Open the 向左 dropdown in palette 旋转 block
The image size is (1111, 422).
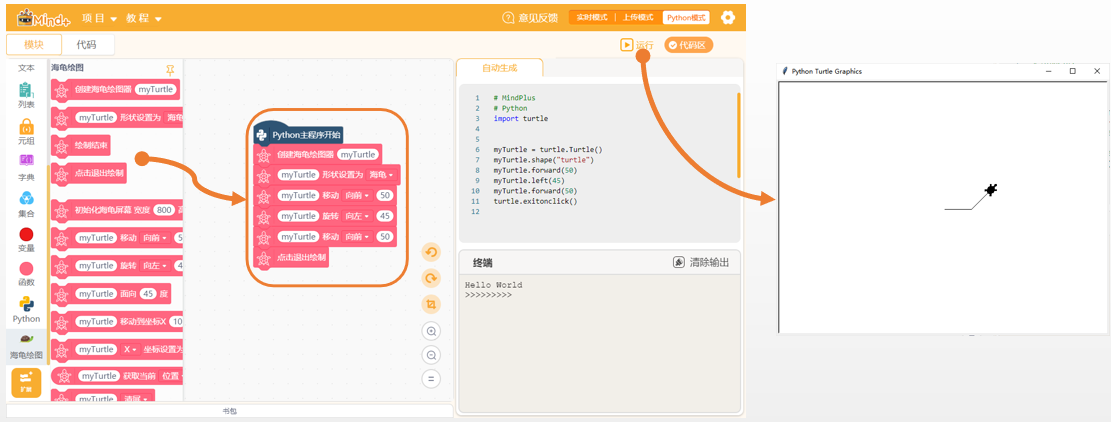[154, 266]
